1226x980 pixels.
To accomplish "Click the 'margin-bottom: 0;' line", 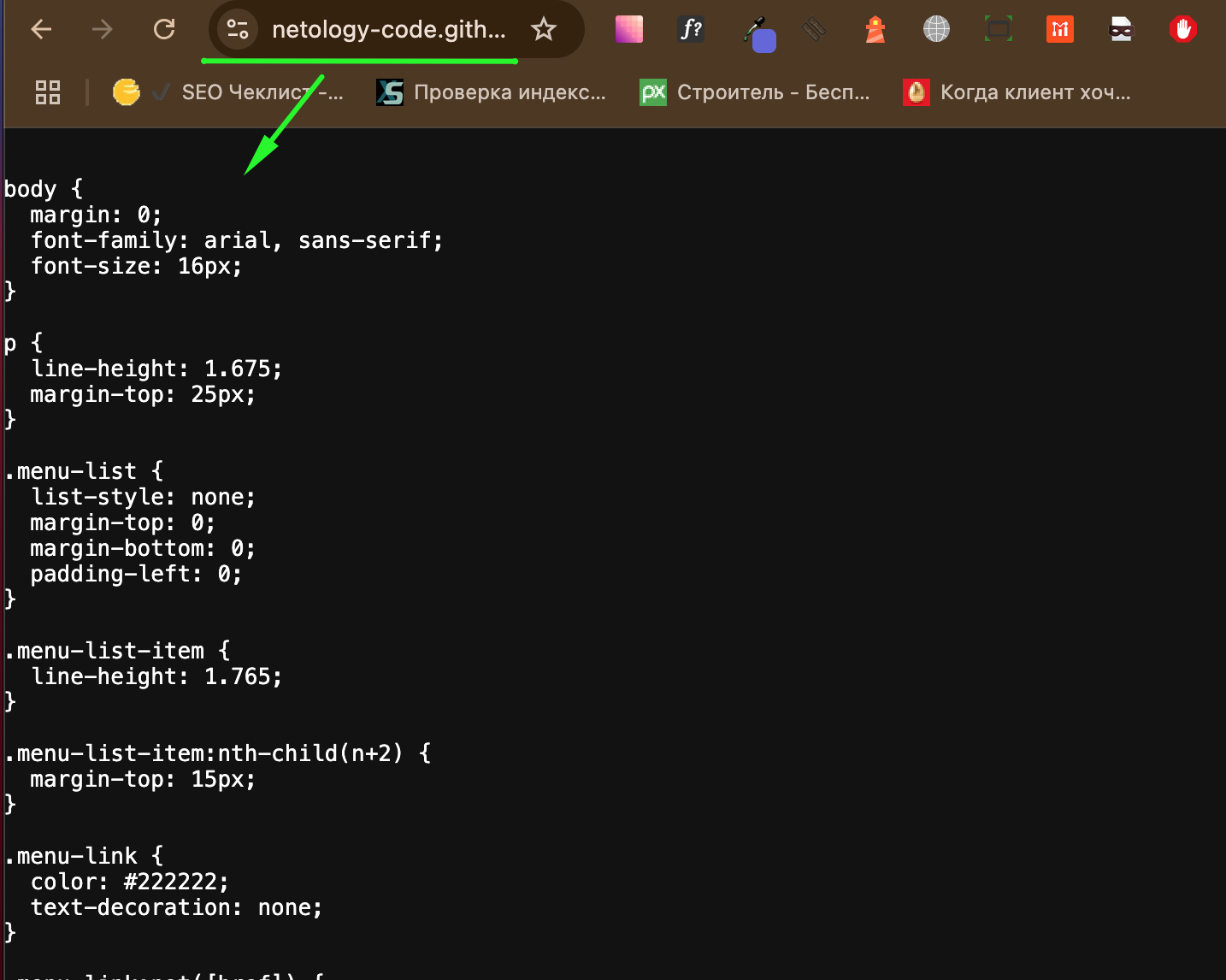I will coord(143,548).
